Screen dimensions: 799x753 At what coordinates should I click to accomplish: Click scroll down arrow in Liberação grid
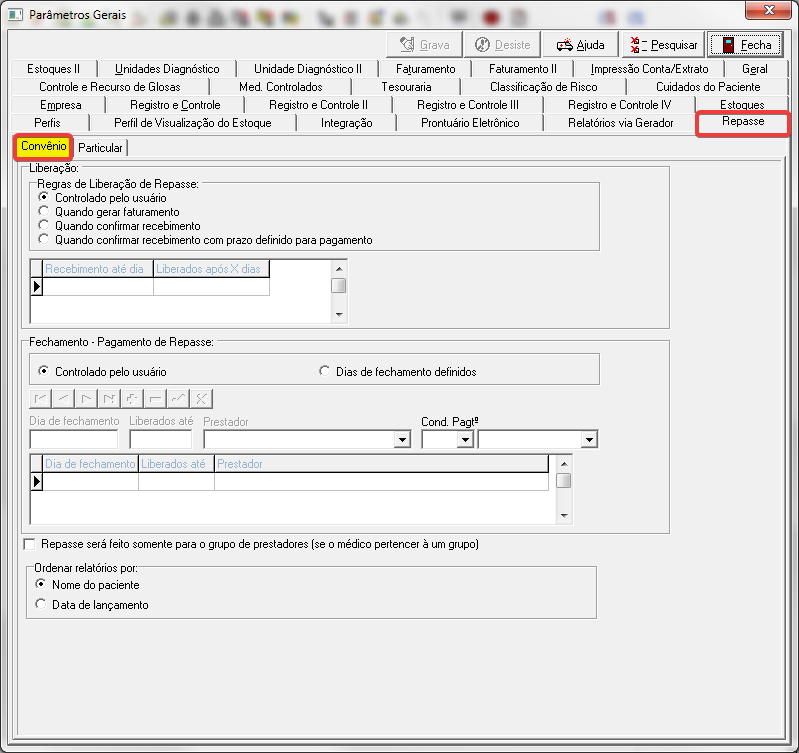339,315
